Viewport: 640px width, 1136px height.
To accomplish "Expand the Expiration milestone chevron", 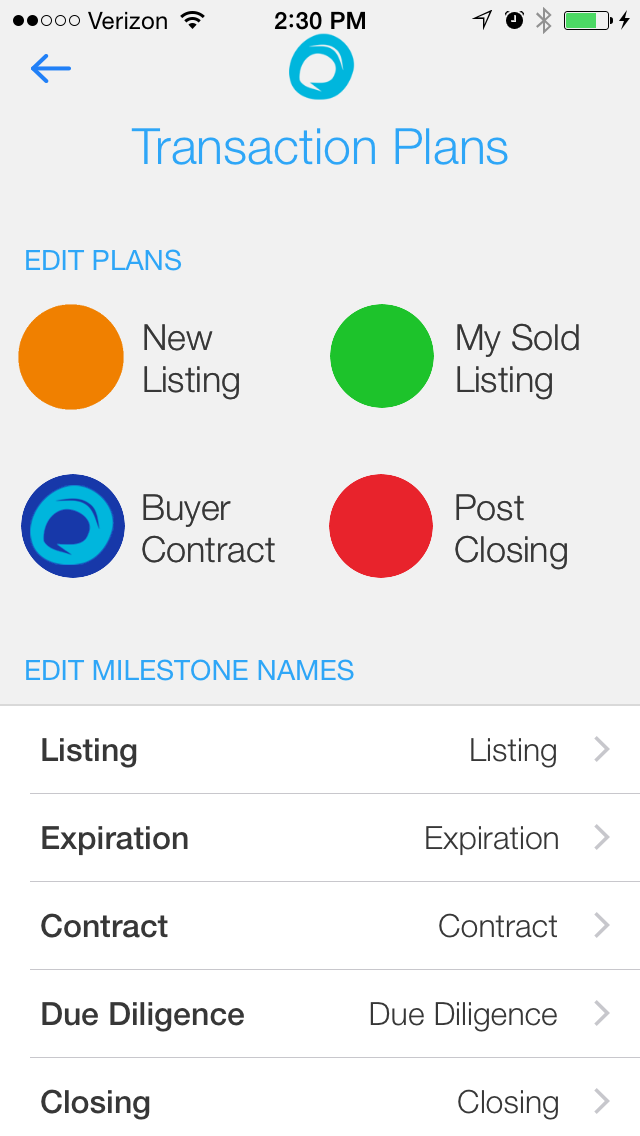I will [x=601, y=838].
